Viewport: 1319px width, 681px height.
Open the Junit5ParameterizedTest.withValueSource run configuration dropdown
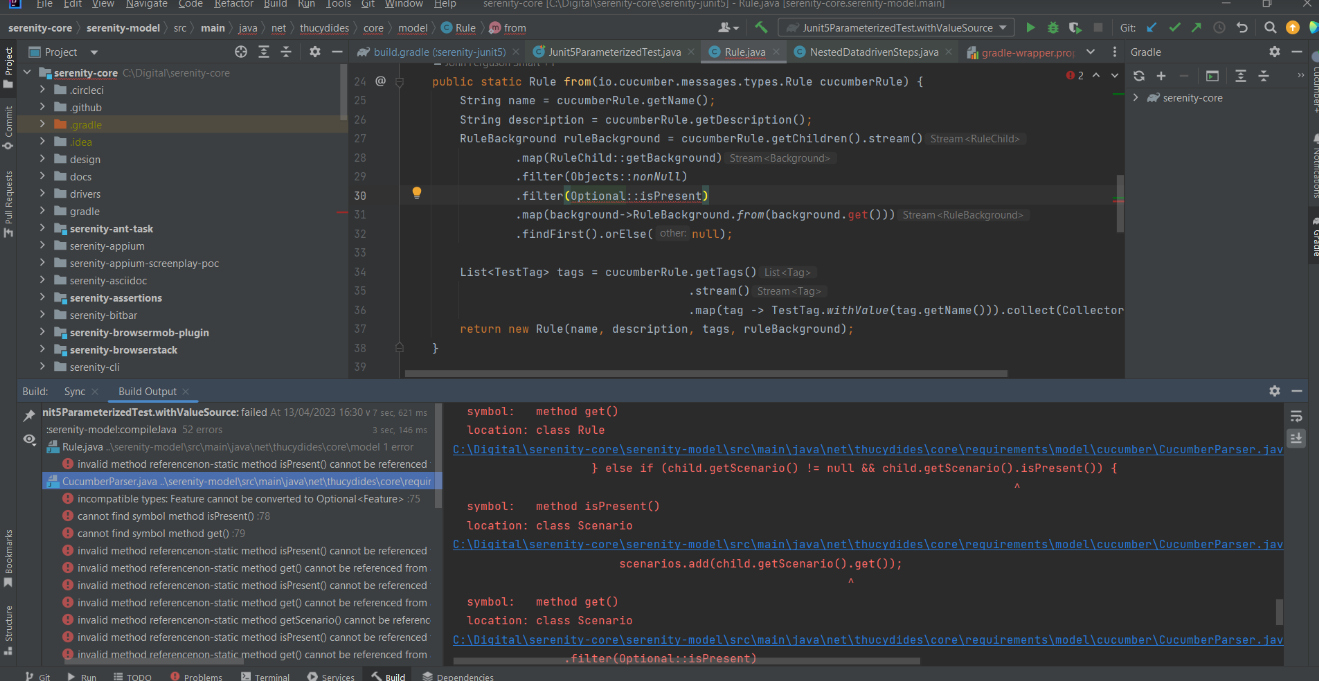(x=1004, y=27)
